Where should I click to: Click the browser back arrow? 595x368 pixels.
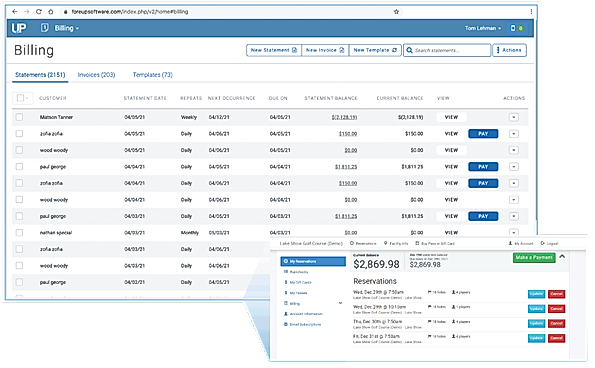point(14,12)
